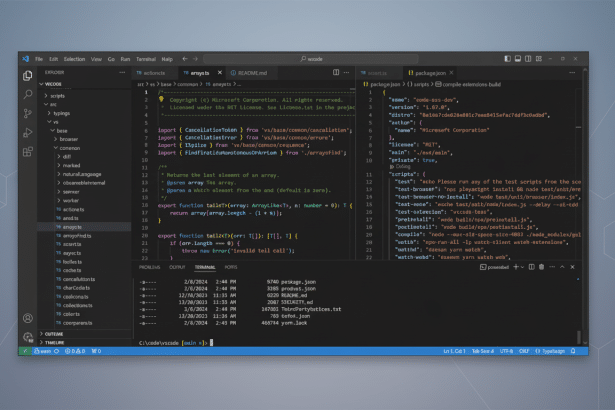Viewport: 615px width, 410px height.
Task: Expand the typings folder
Action: 49,113
